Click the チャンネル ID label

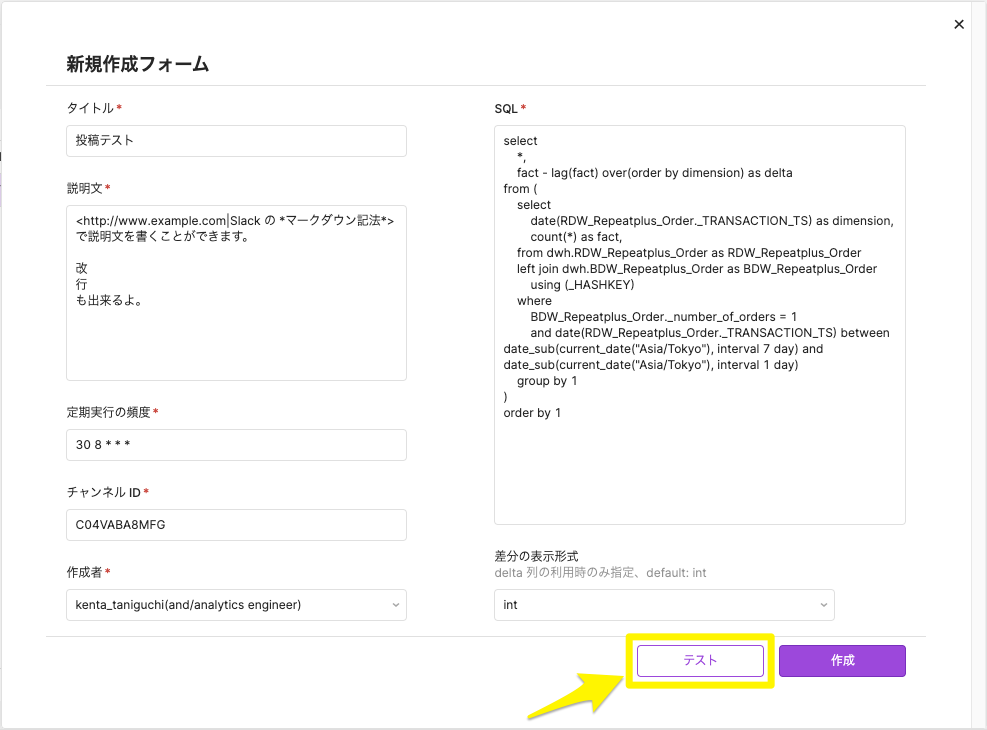[103, 492]
